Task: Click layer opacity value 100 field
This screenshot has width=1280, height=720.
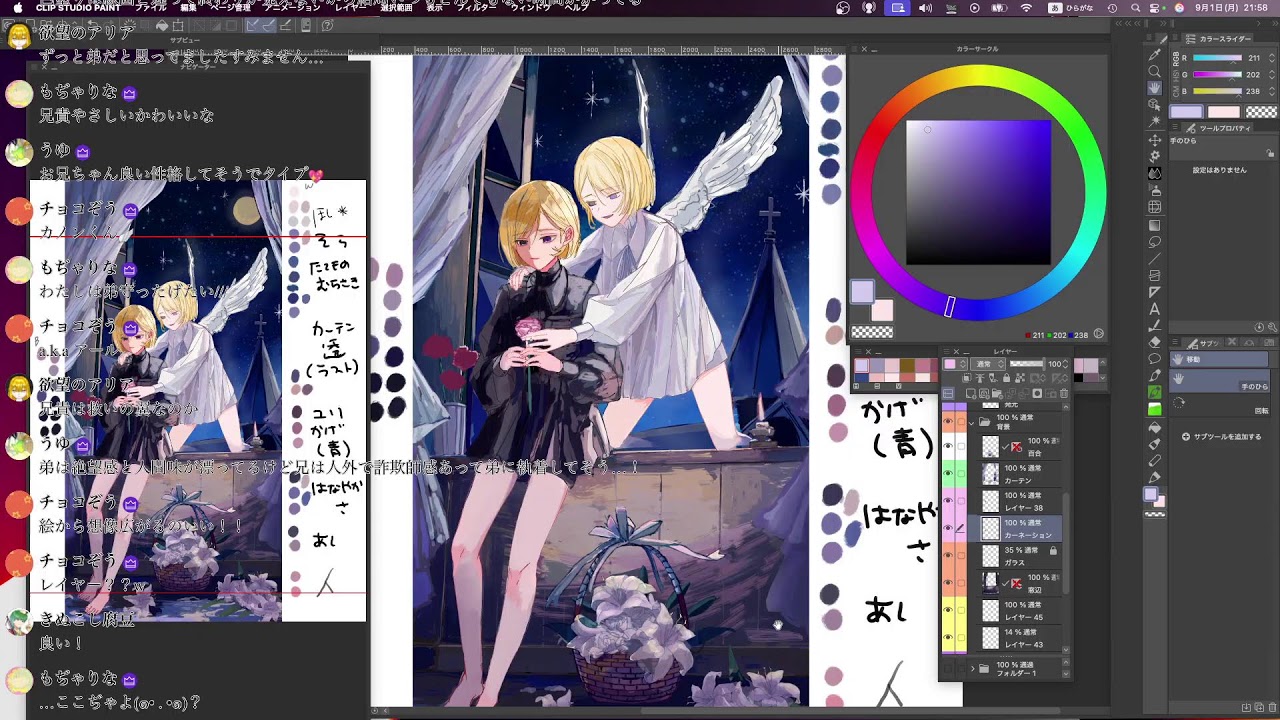Action: 1054,364
